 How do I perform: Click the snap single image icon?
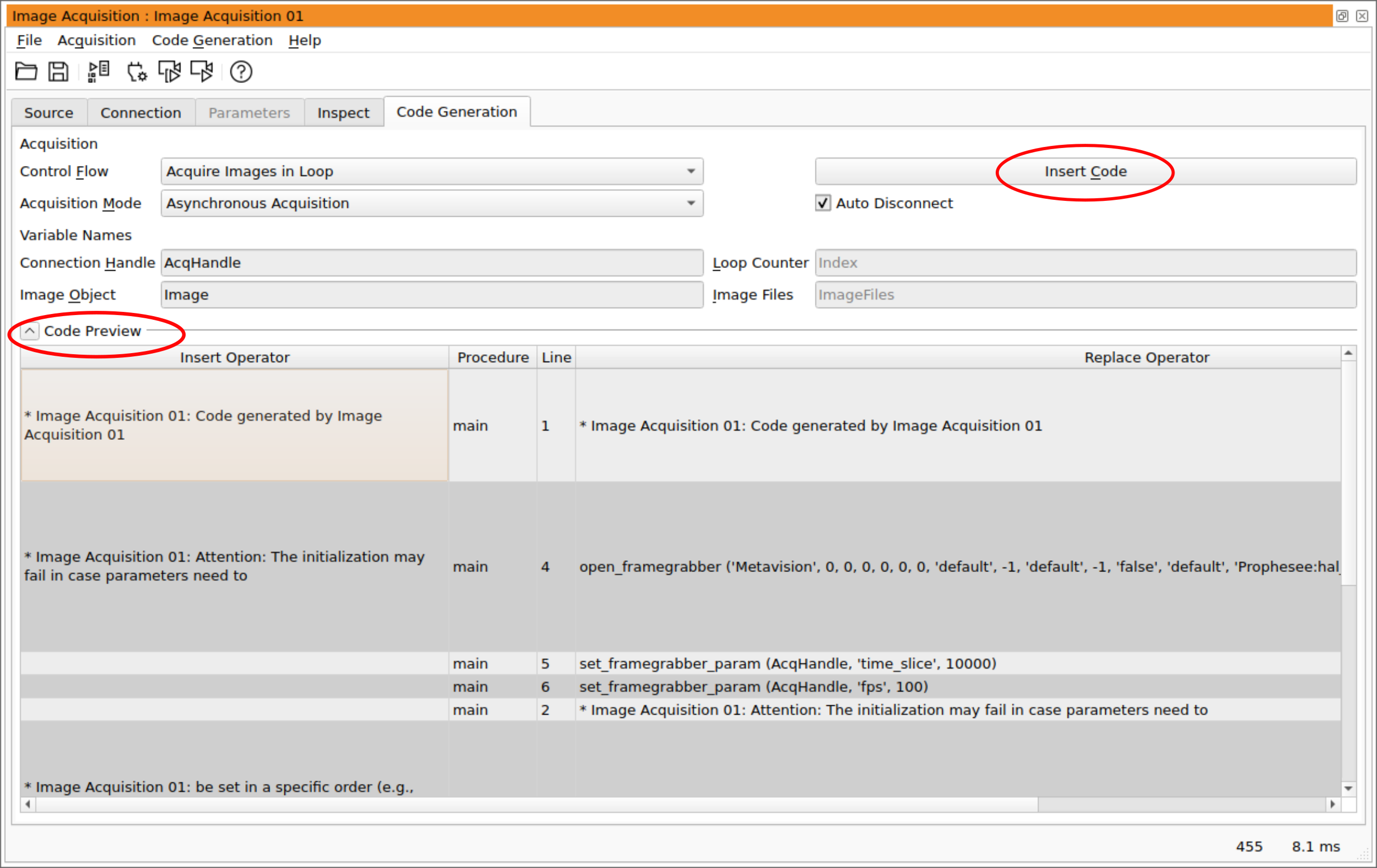169,71
